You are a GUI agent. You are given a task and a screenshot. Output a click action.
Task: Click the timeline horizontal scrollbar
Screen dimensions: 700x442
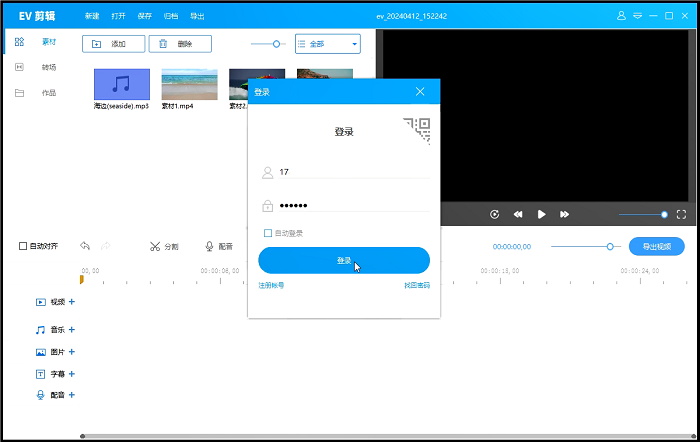point(388,436)
